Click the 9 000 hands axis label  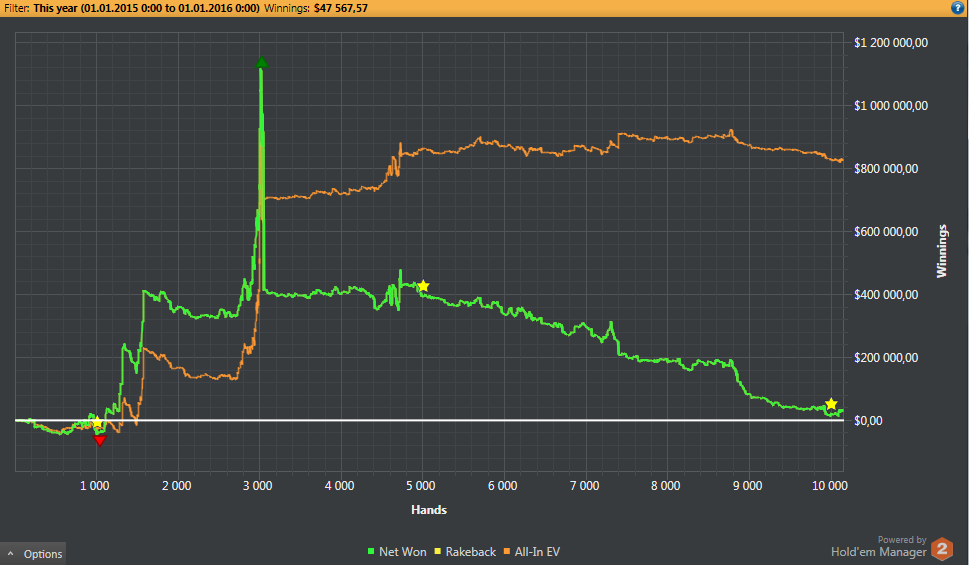tap(747, 486)
